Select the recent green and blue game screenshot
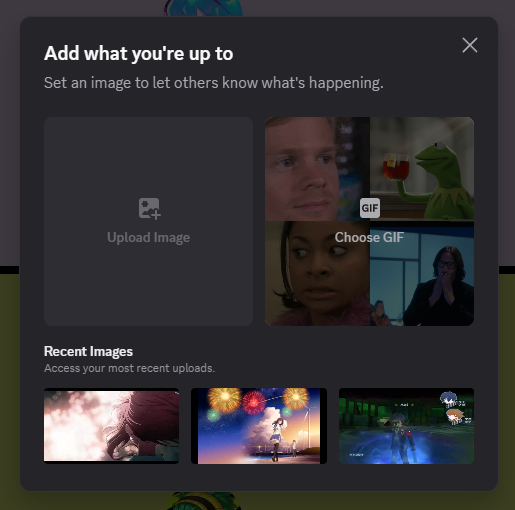Screen dimensions: 515x510 point(406,426)
